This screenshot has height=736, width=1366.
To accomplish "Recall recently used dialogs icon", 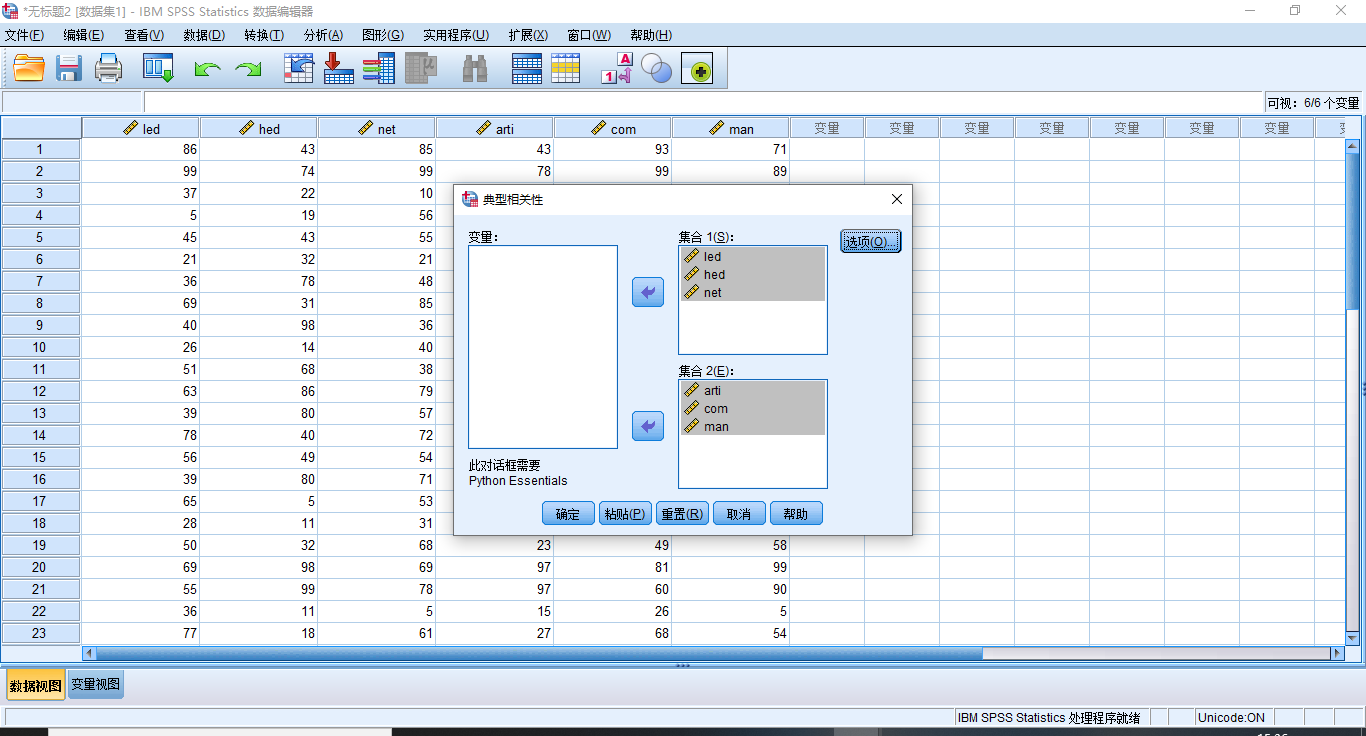I will [x=158, y=69].
